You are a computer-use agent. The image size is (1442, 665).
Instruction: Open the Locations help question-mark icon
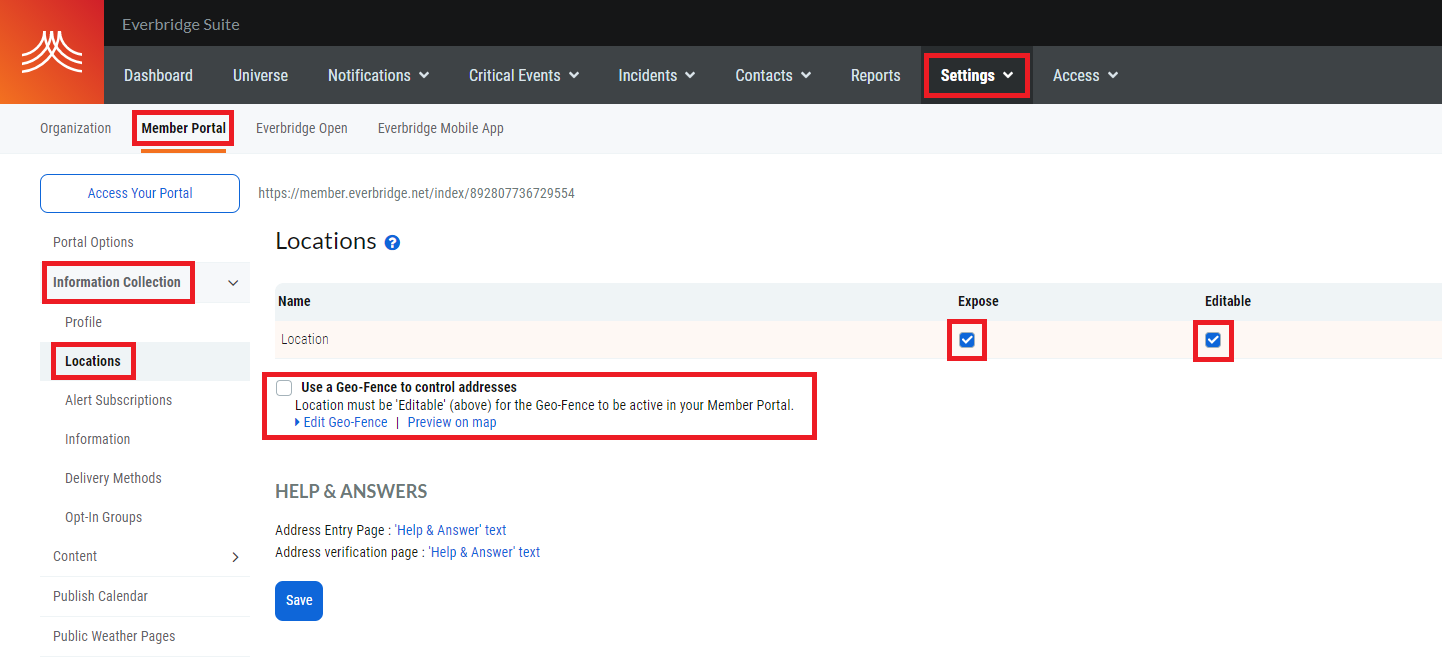coord(392,242)
